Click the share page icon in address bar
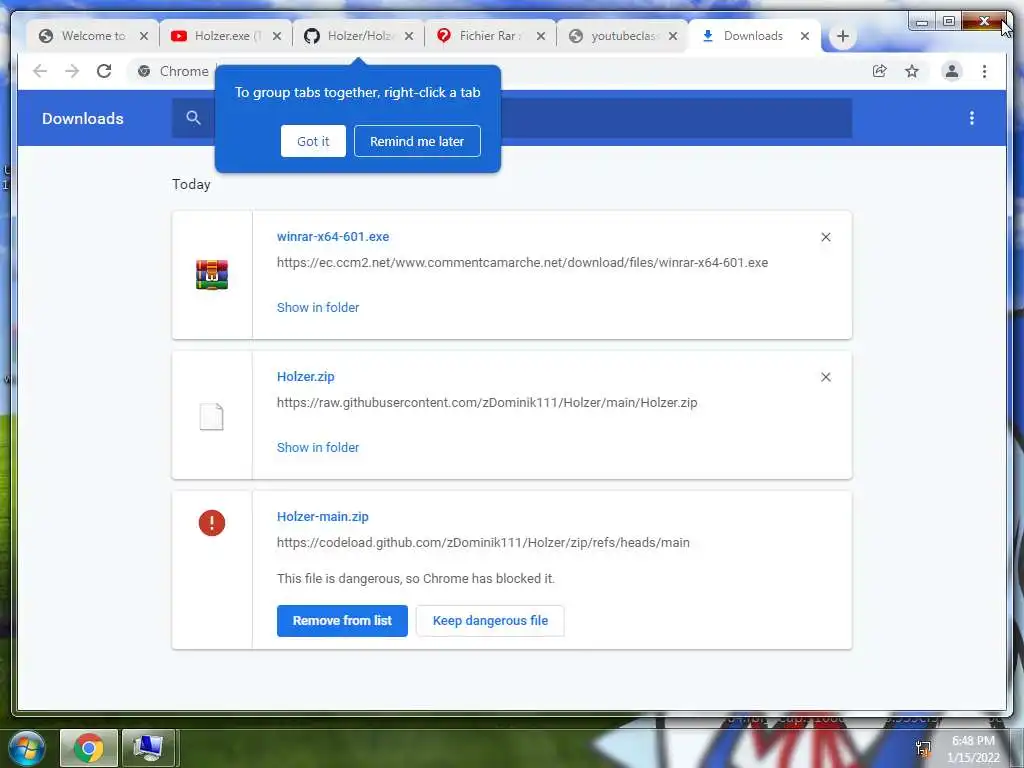Screen dimensions: 1024x768 click(880, 71)
